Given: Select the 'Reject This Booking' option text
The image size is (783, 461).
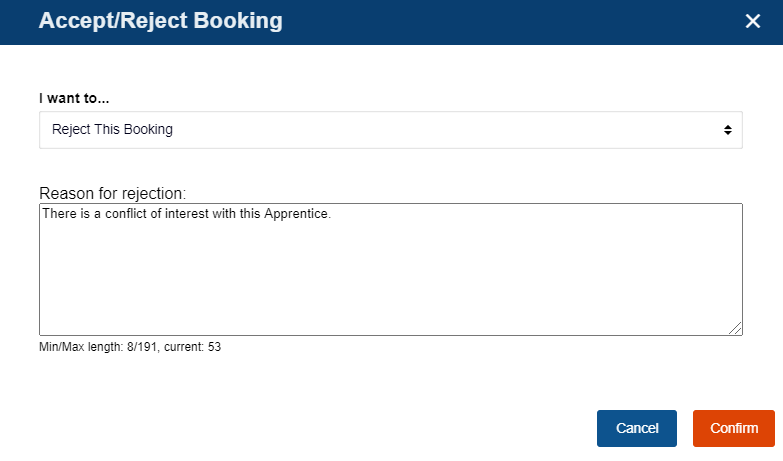Looking at the screenshot, I should (x=112, y=130).
